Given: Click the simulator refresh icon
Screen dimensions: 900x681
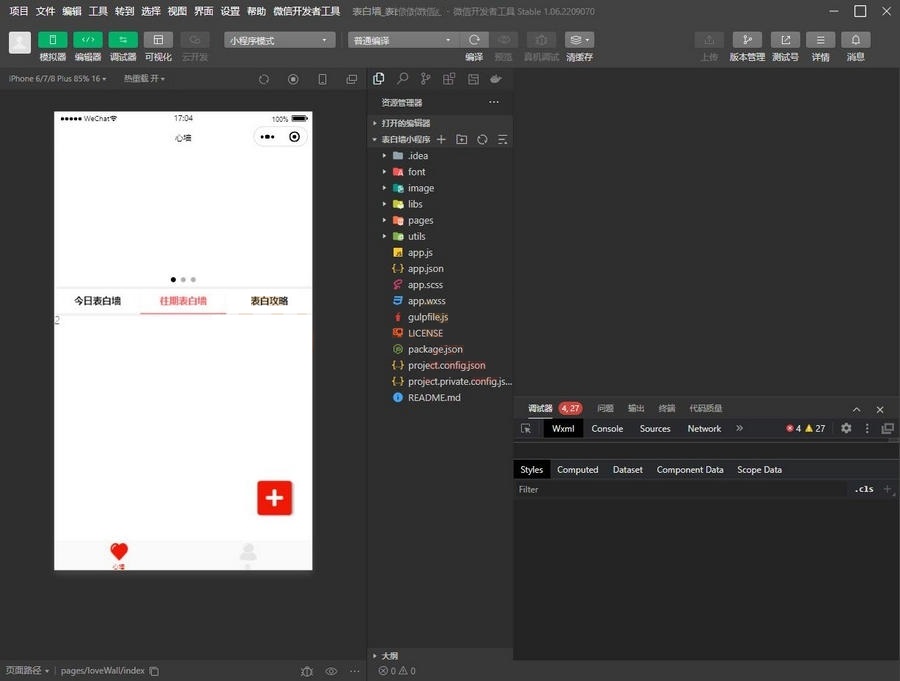Looking at the screenshot, I should click(x=263, y=79).
